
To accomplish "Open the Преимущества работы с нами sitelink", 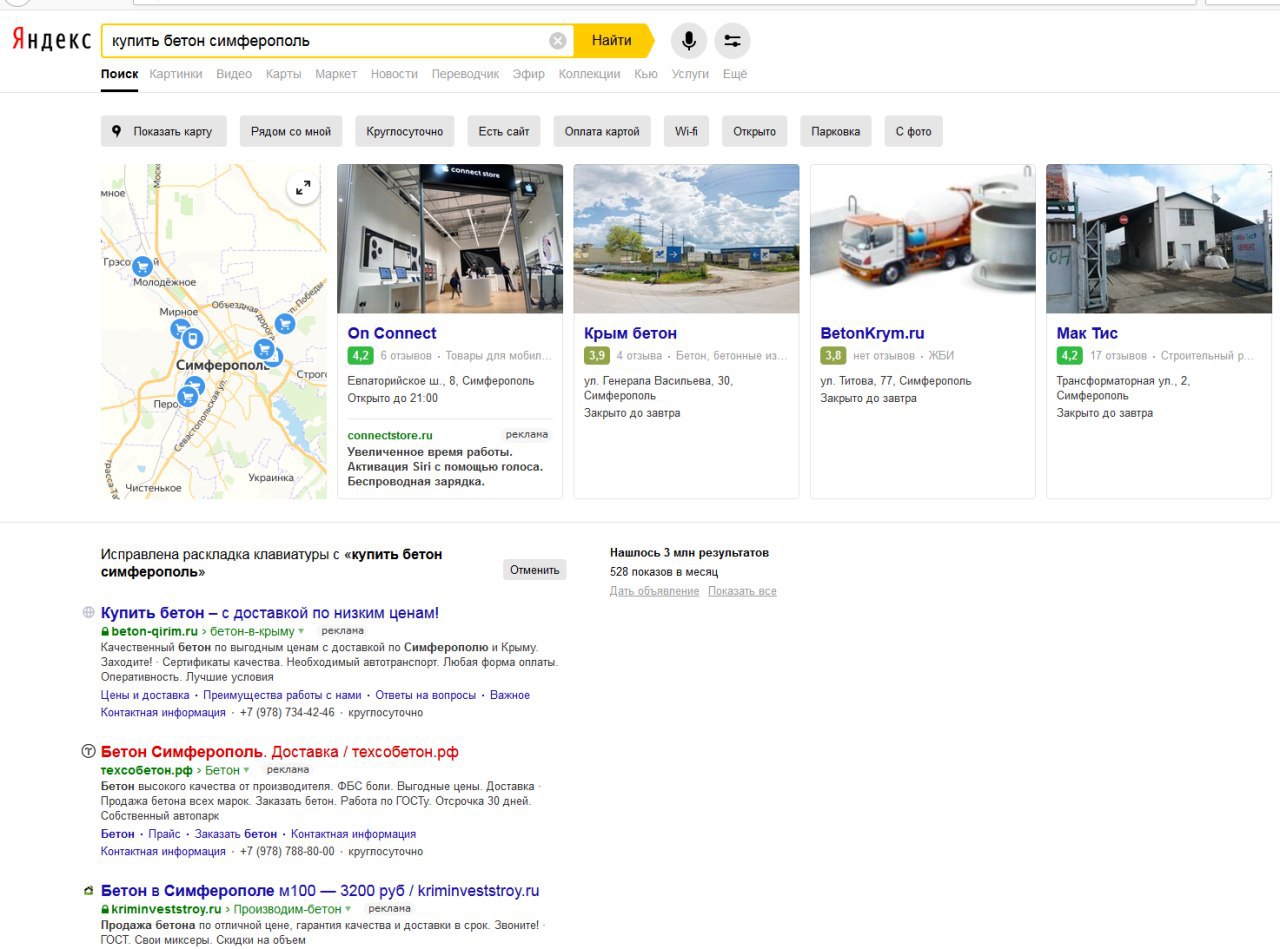I will (282, 695).
